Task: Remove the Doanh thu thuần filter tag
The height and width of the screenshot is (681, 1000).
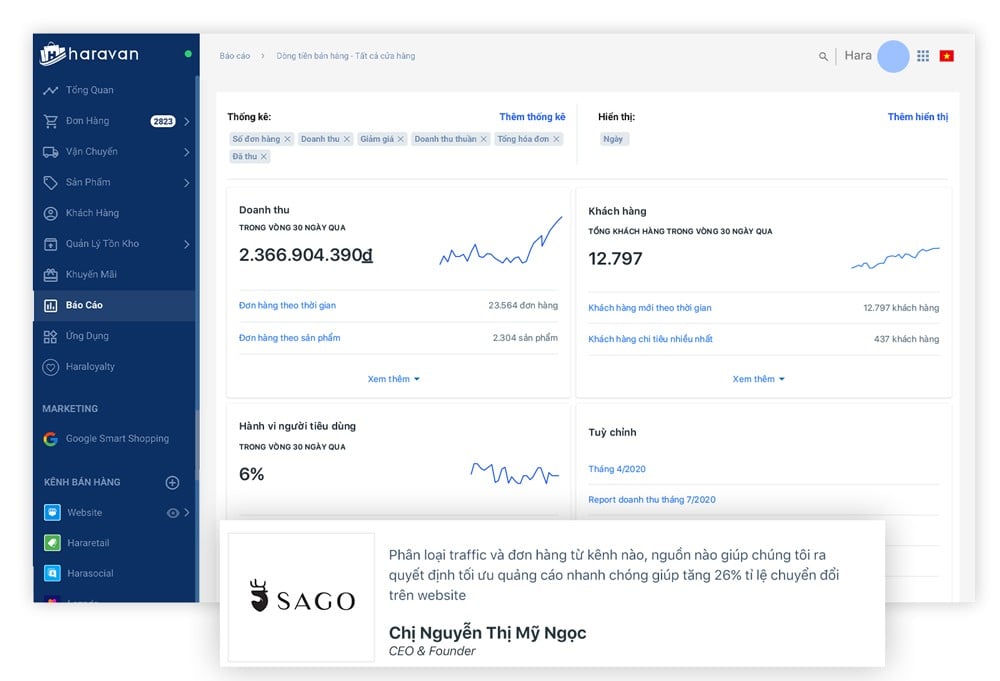Action: pyautogui.click(x=483, y=139)
